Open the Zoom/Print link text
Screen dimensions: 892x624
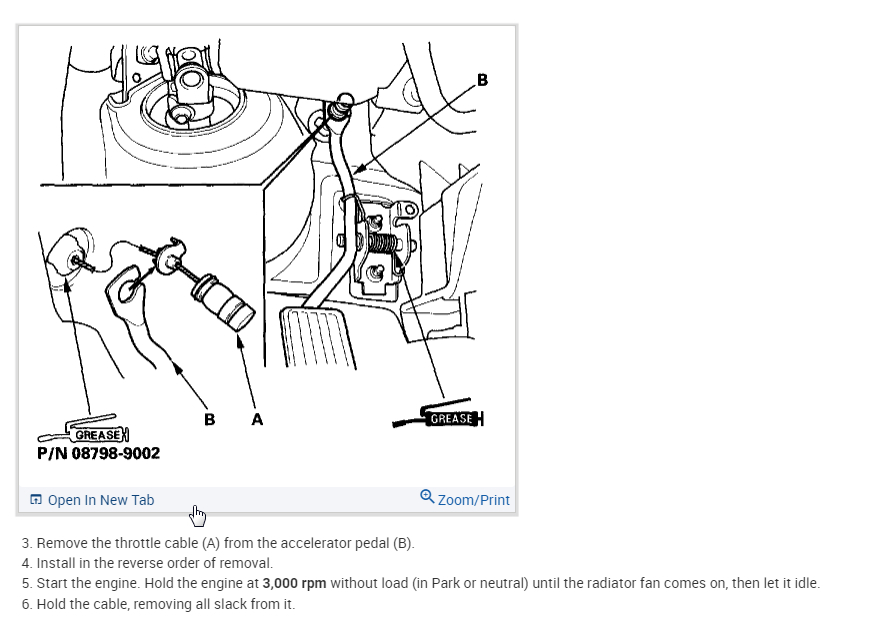pyautogui.click(x=473, y=500)
